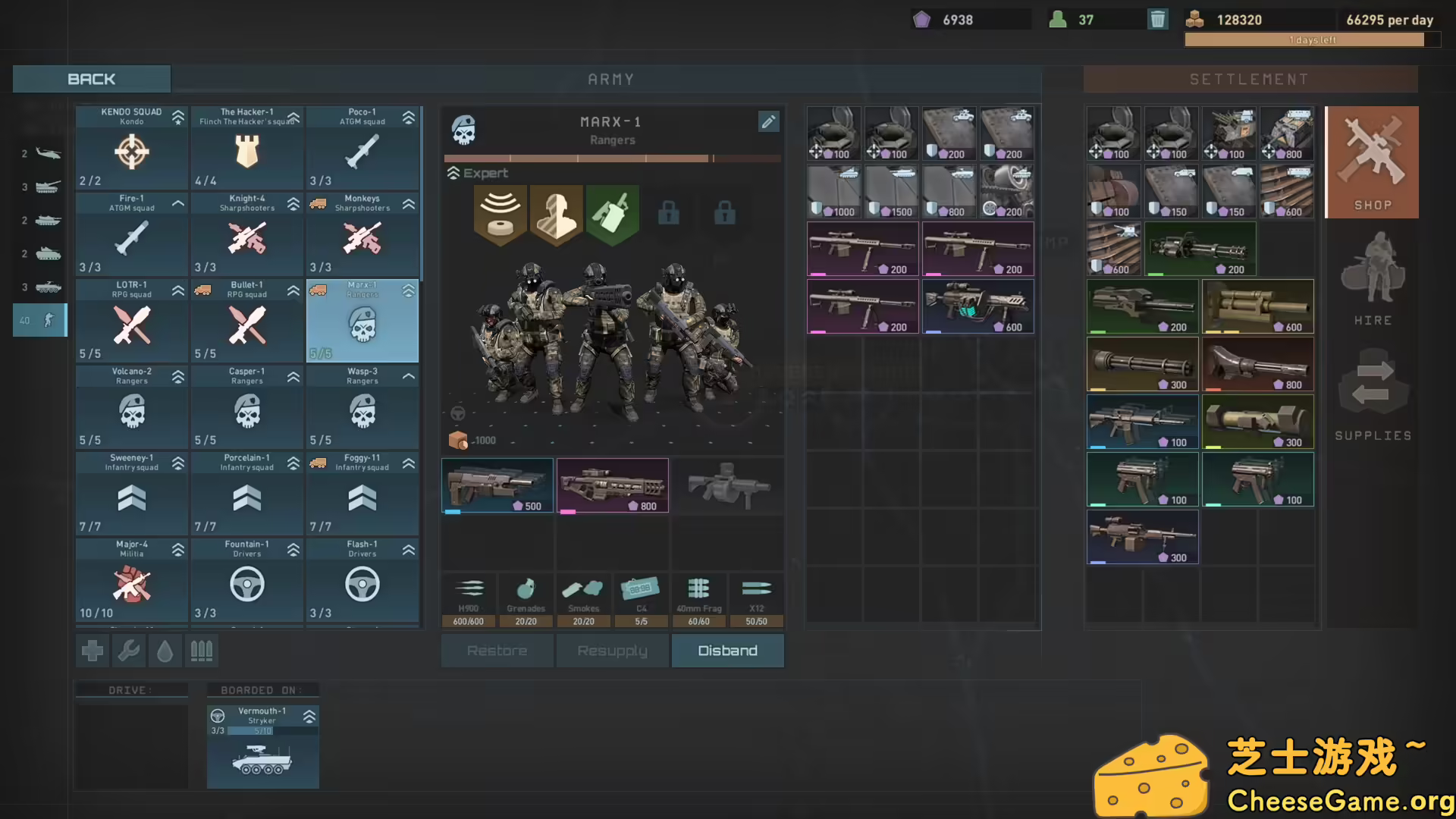This screenshot has width=1456, height=819.
Task: Click the wrench repair icon
Action: [x=129, y=651]
